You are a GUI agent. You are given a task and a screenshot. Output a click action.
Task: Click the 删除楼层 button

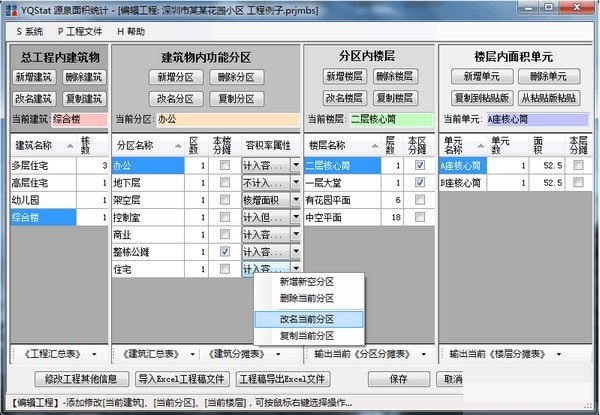pos(395,76)
